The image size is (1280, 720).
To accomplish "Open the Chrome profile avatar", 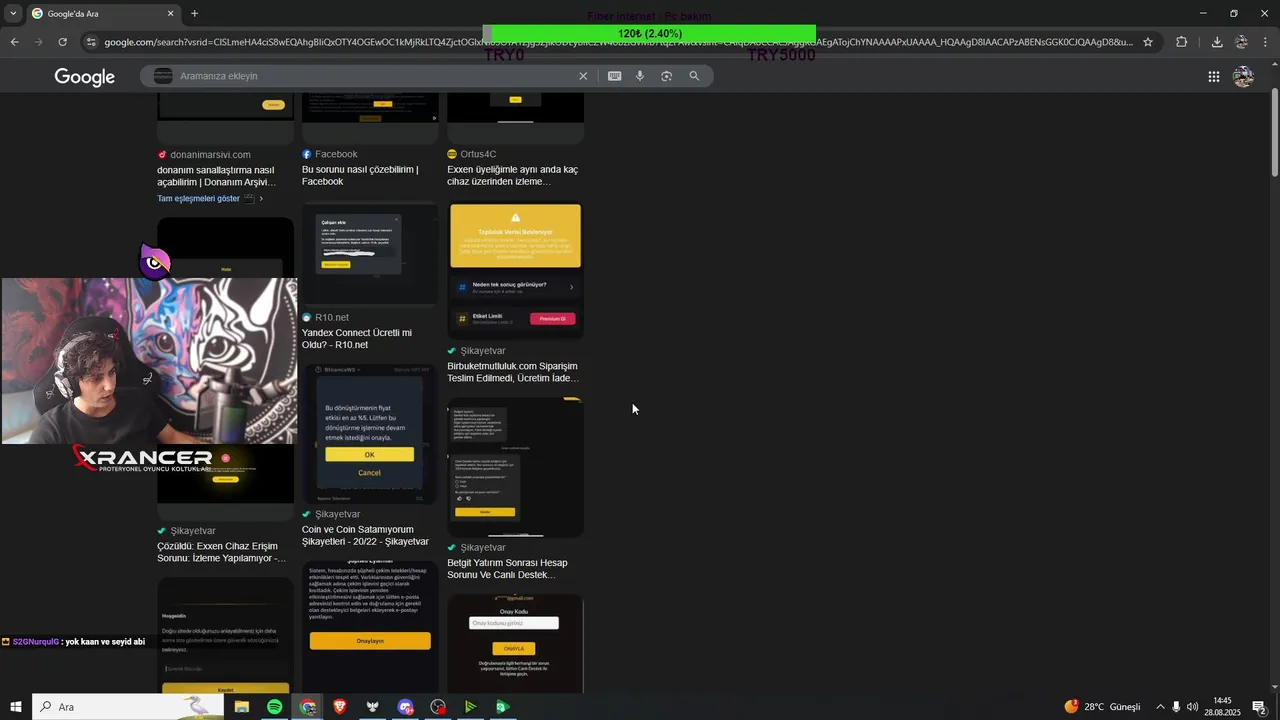I will tap(1241, 42).
